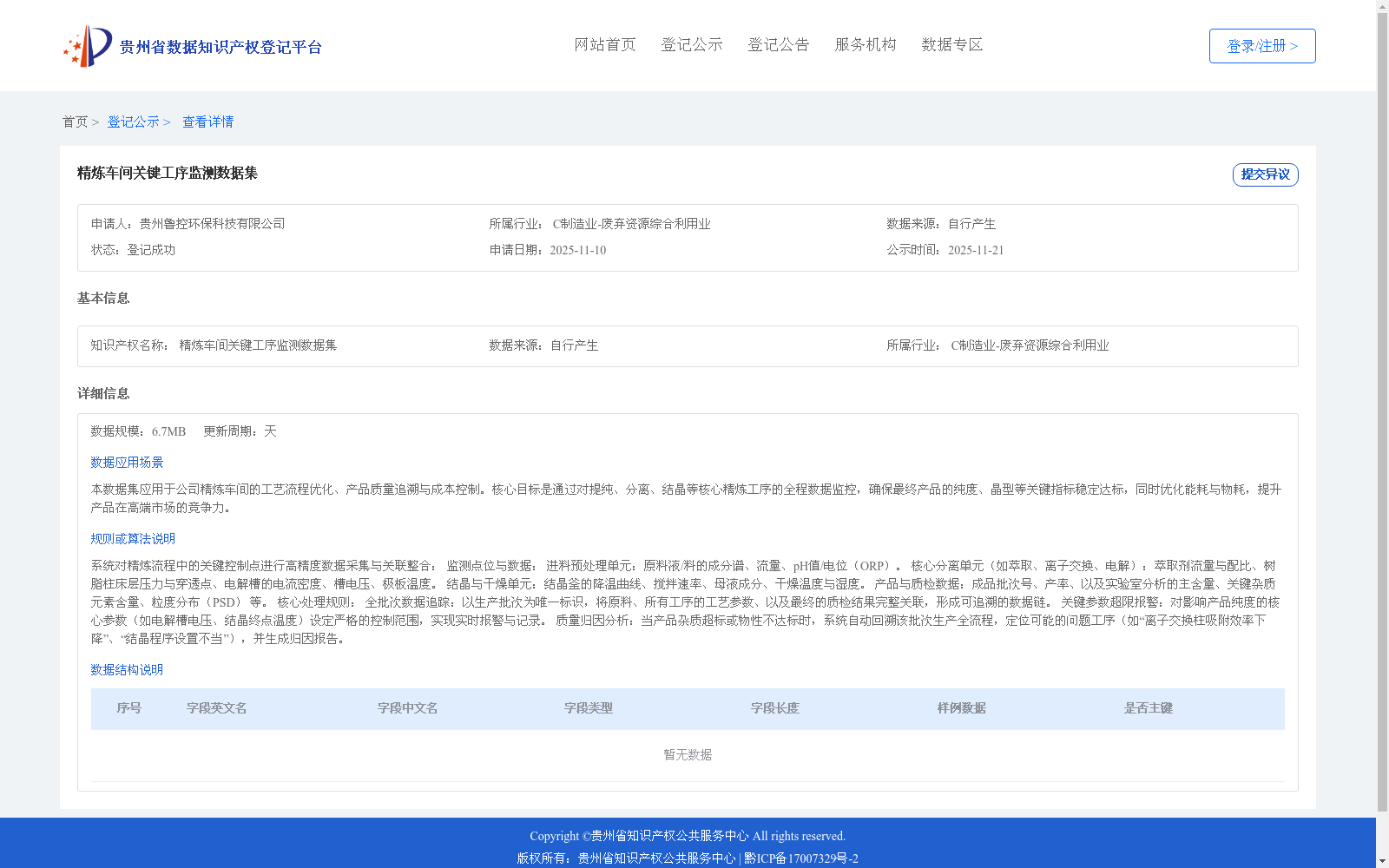Click 数据结构说明 heading
The image size is (1389, 868).
click(x=127, y=670)
